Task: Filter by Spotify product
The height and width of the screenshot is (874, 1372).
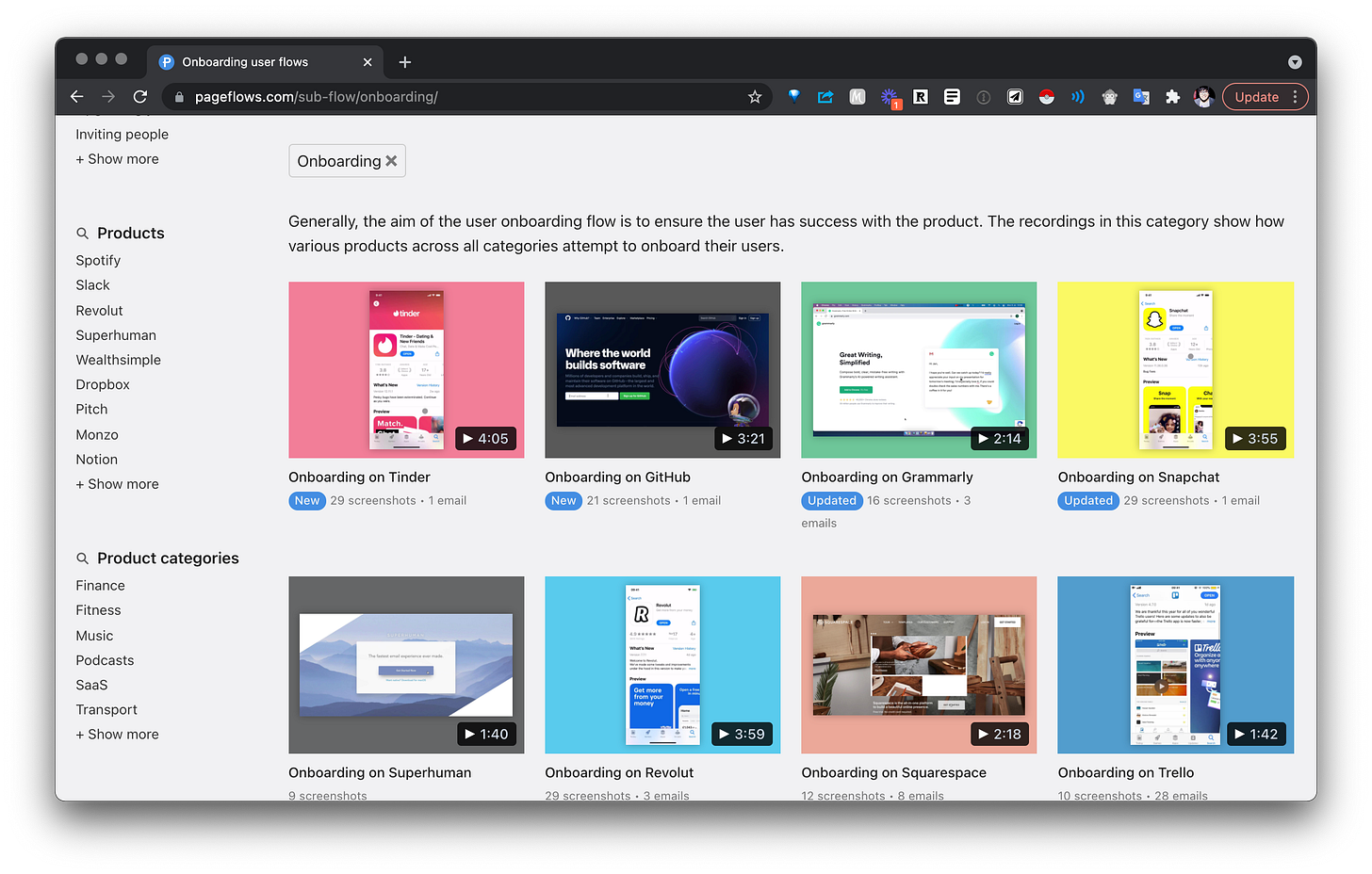Action: [98, 261]
